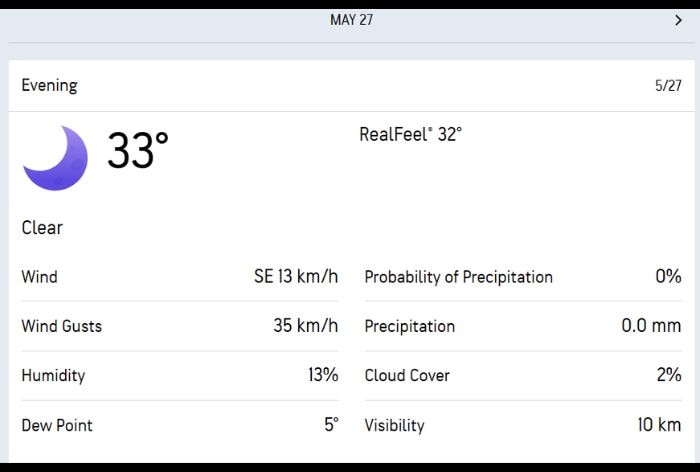Click the 5° dew point value
This screenshot has height=472, width=700.
tap(331, 424)
